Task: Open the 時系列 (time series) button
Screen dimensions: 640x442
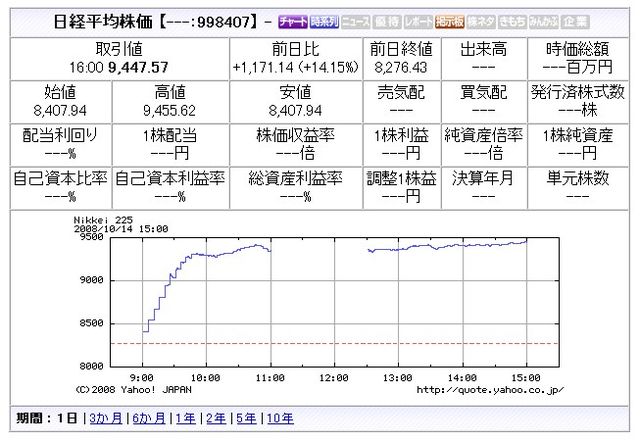Action: pos(324,21)
